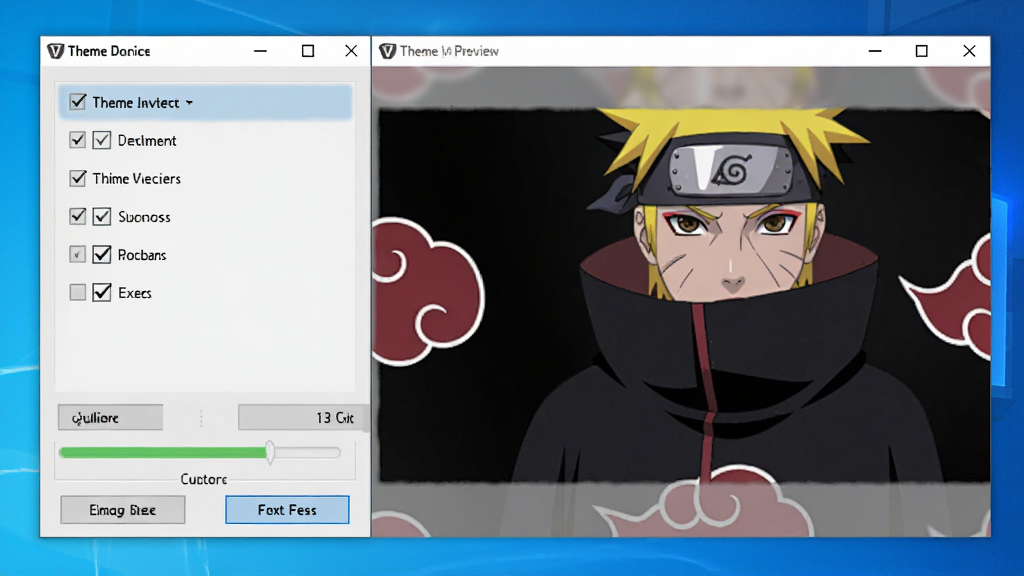Viewport: 1024px width, 576px height.
Task: Select the Rocbans label text
Action: coord(142,255)
